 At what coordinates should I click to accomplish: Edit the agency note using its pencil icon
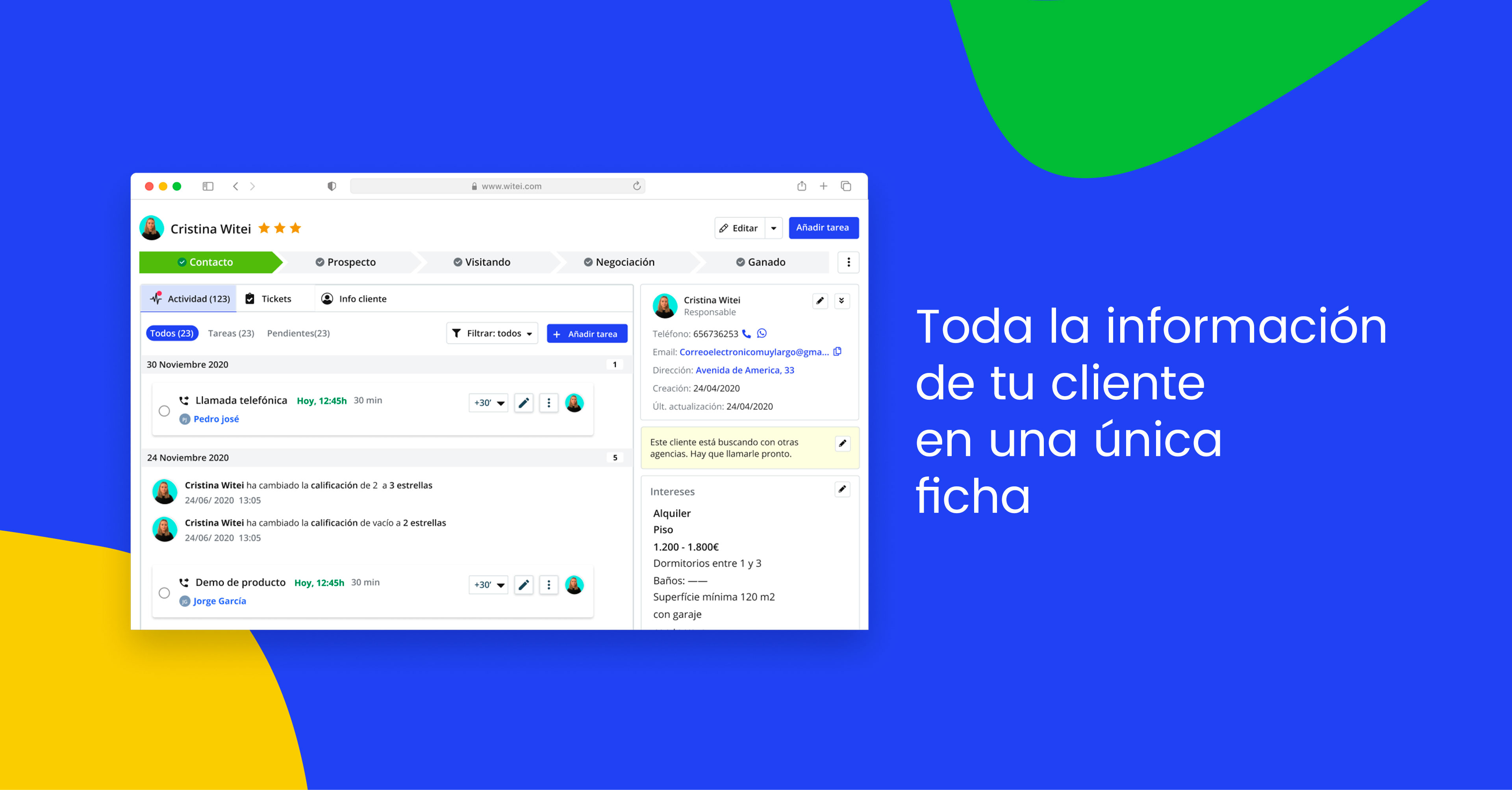843,444
